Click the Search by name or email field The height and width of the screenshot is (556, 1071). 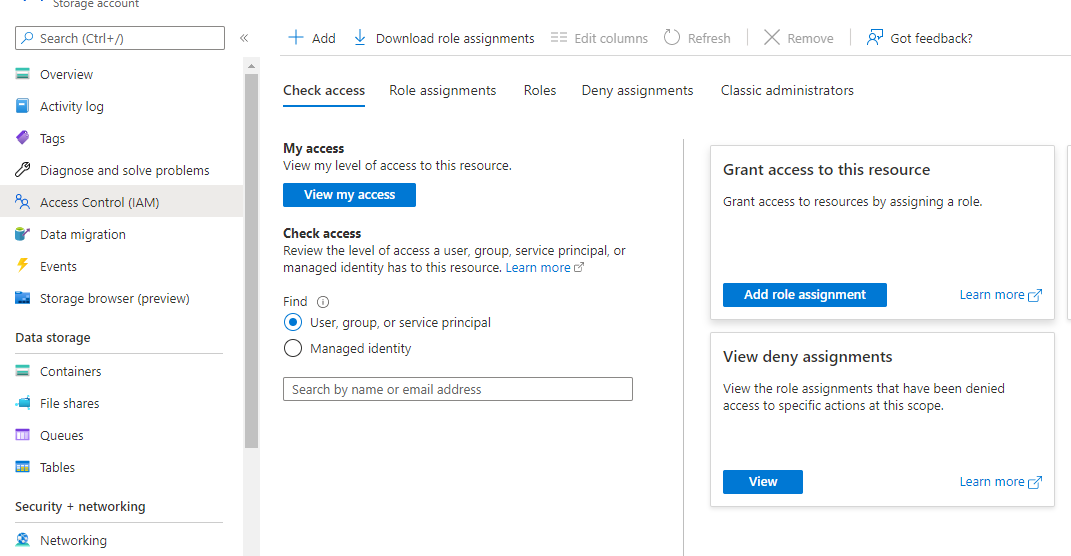point(458,389)
